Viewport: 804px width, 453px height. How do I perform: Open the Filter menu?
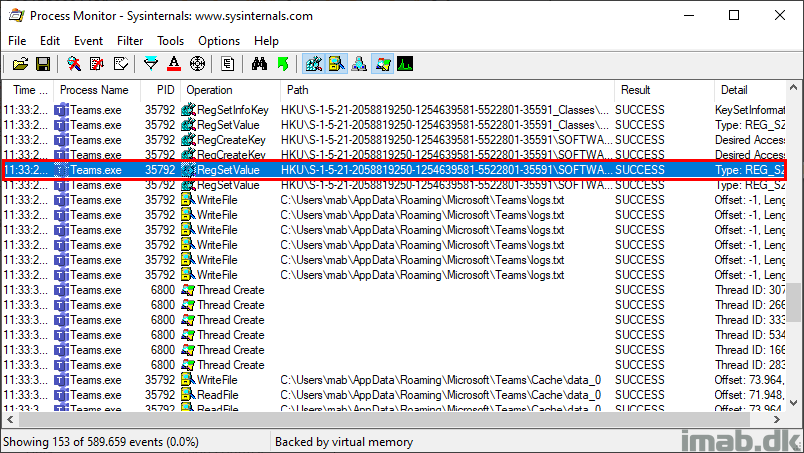[x=130, y=41]
